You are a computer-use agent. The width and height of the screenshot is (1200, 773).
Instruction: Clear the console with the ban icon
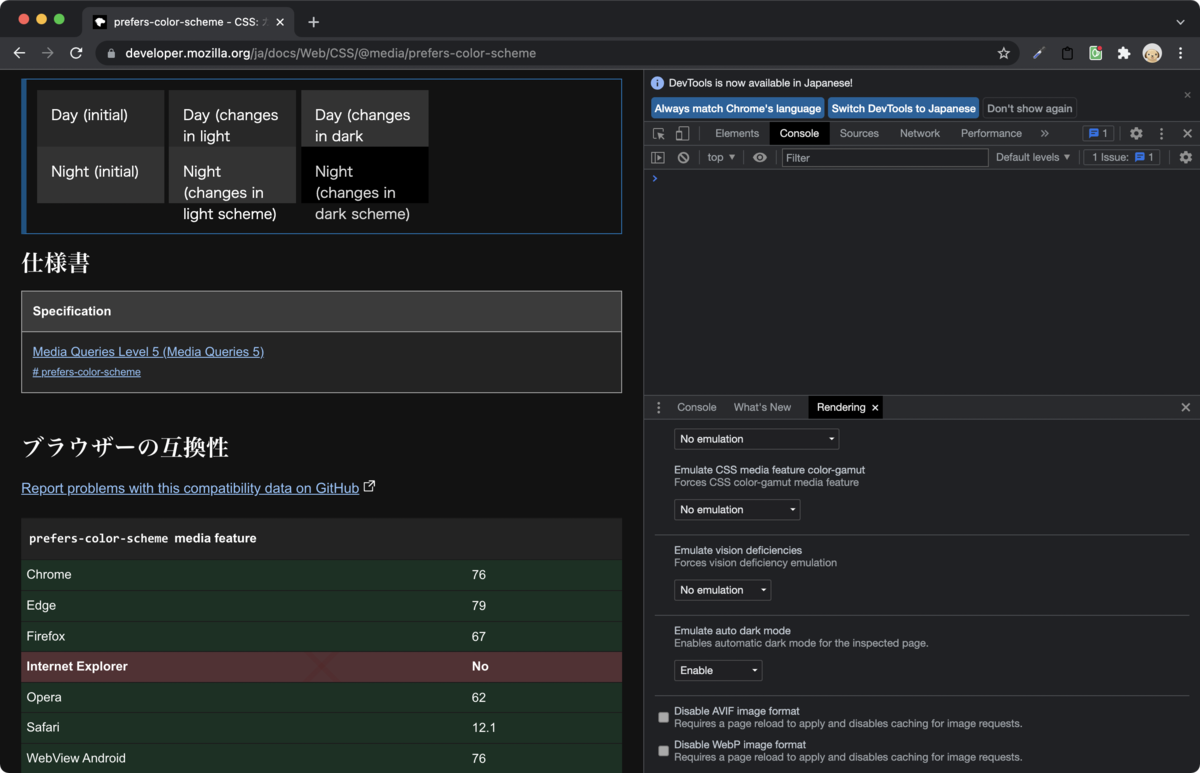click(x=683, y=157)
